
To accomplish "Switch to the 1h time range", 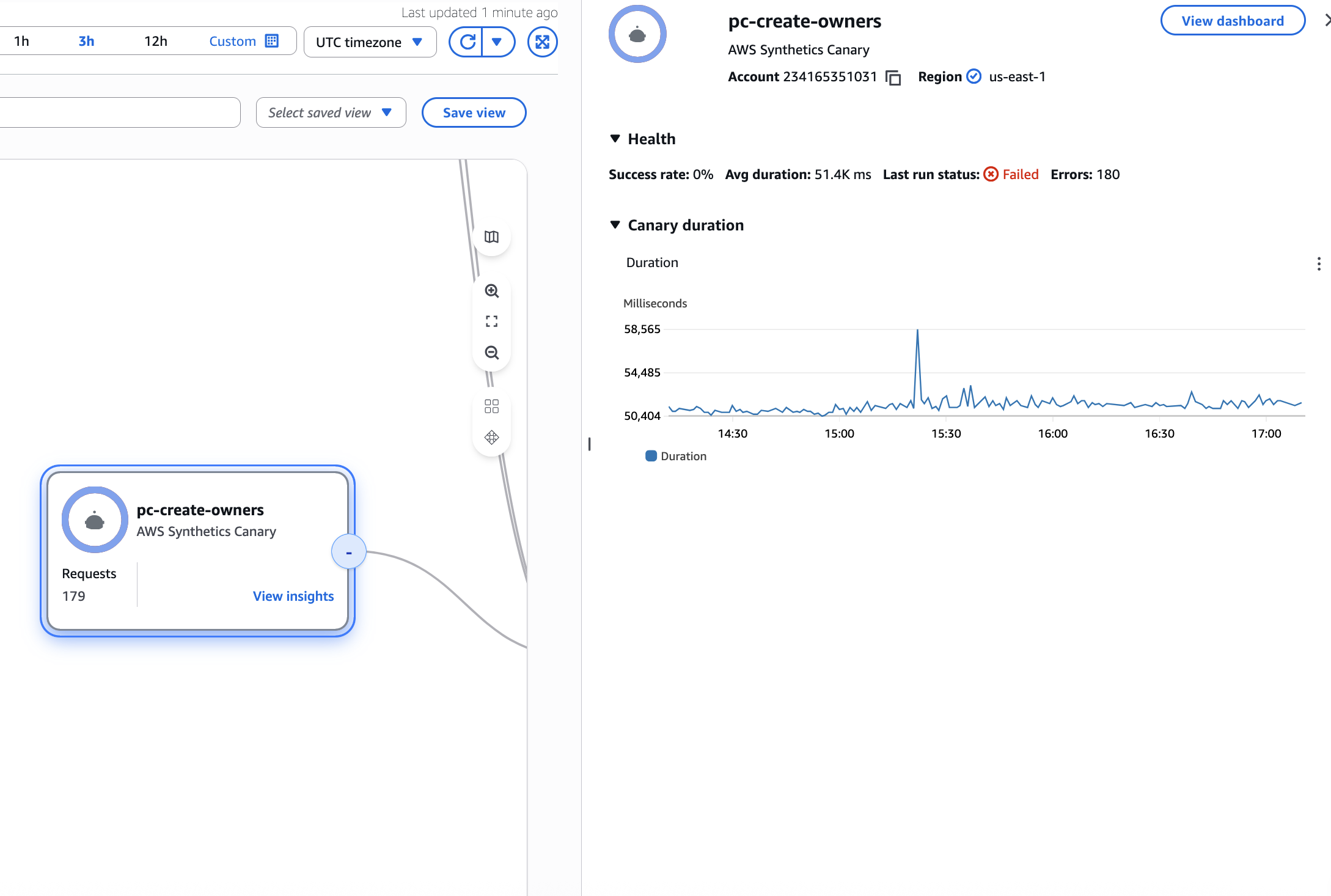I will [x=22, y=41].
